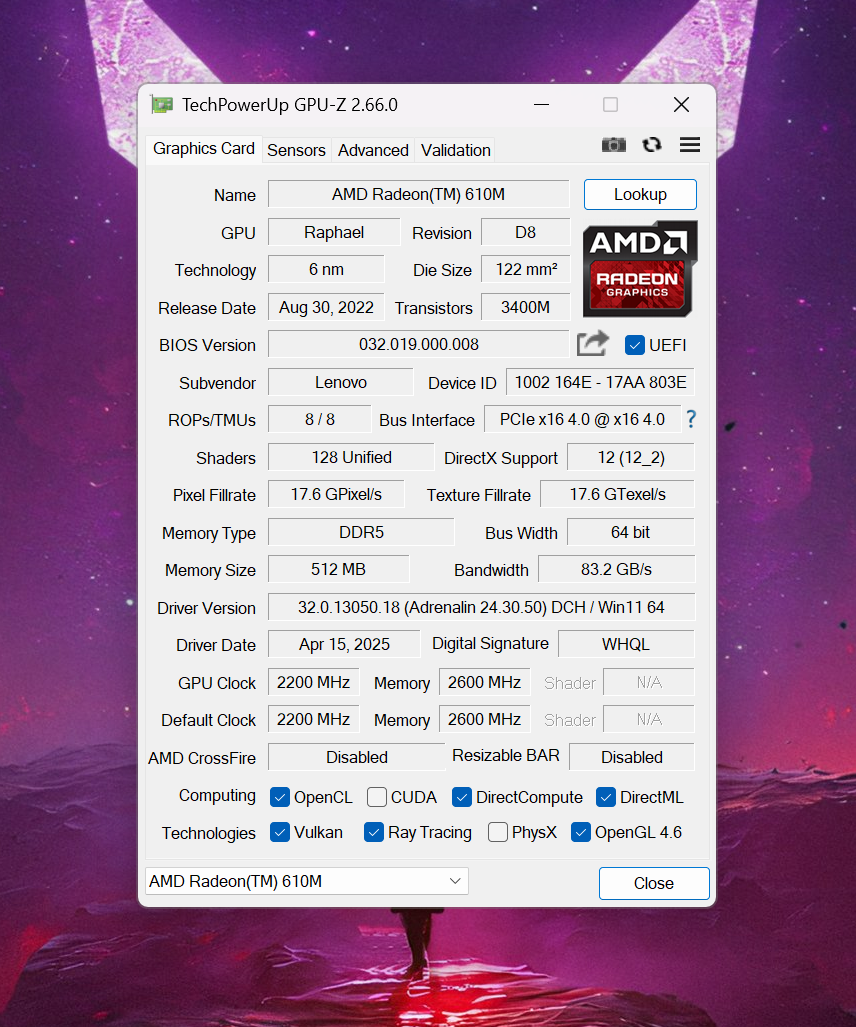Click the Pixel Fillrate field 17.6 GPixel/s
The width and height of the screenshot is (856, 1027).
click(336, 495)
